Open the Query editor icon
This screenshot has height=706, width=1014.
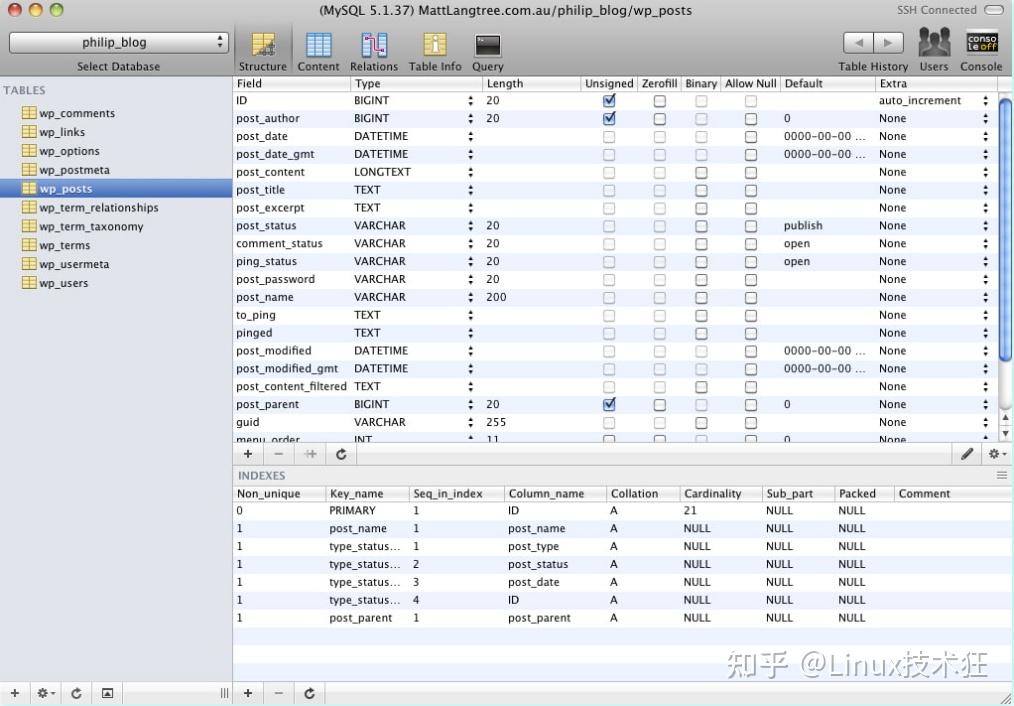pos(488,45)
